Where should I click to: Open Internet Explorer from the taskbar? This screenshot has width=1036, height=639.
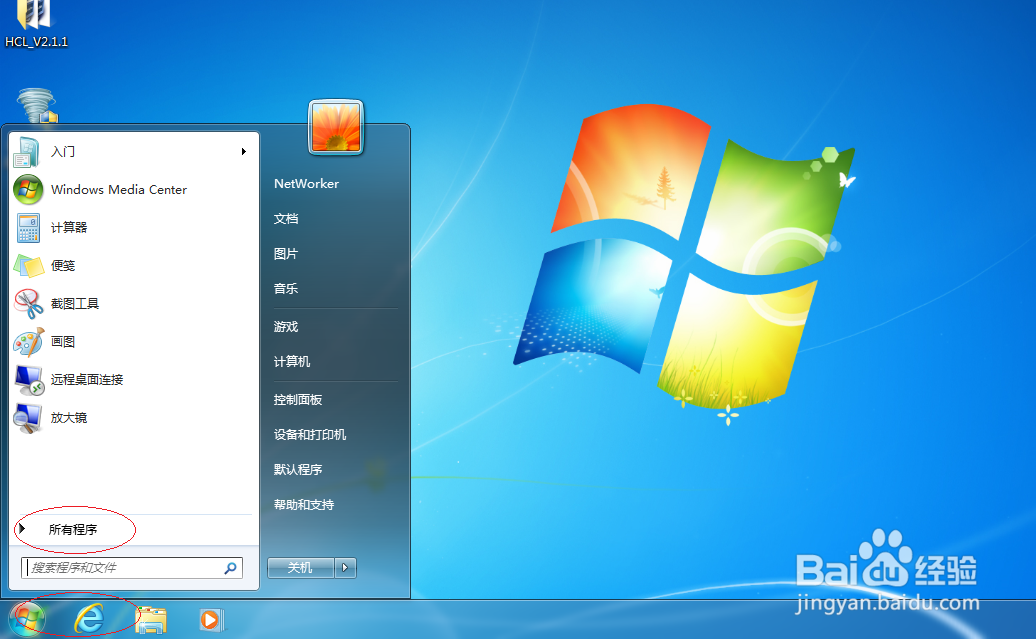[89, 620]
